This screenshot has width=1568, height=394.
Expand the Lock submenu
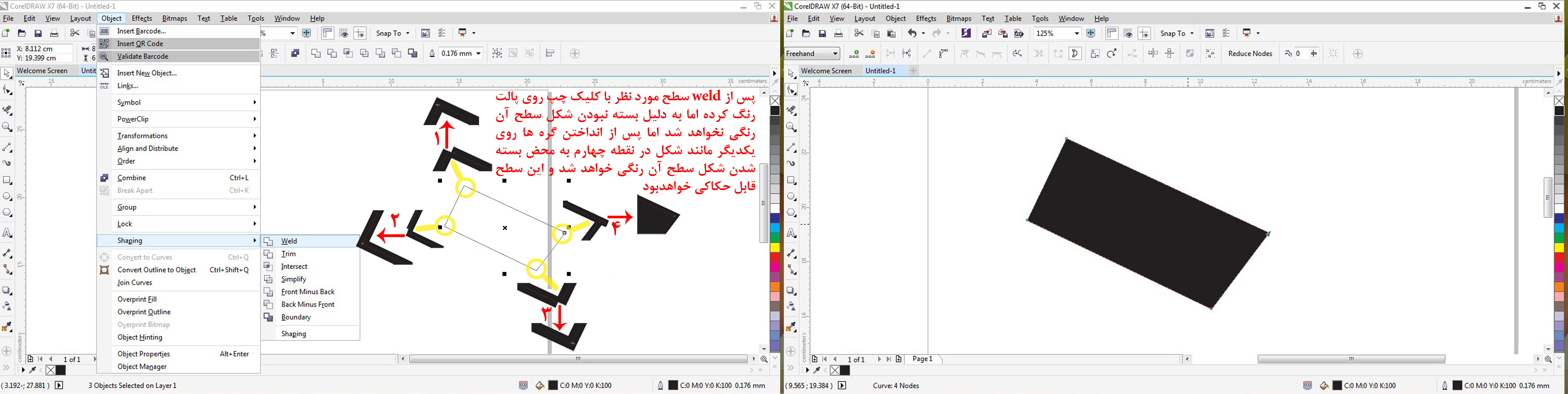(x=178, y=224)
